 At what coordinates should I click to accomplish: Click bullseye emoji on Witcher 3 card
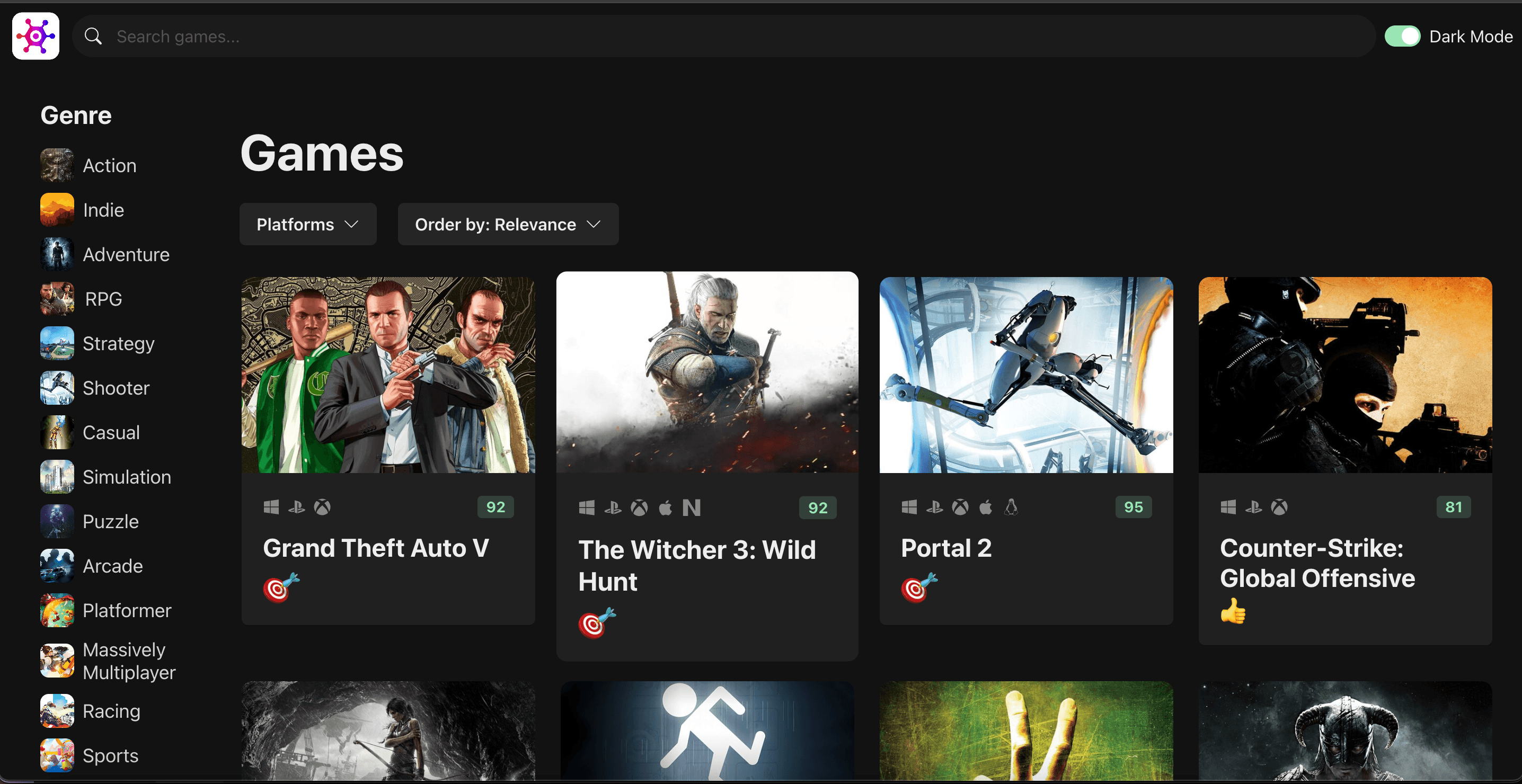(x=597, y=623)
